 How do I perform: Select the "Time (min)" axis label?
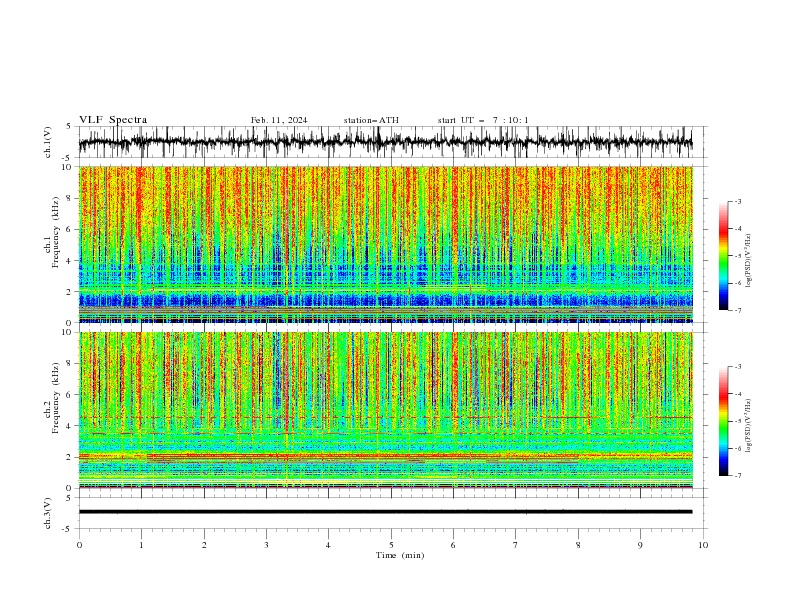coord(400,555)
